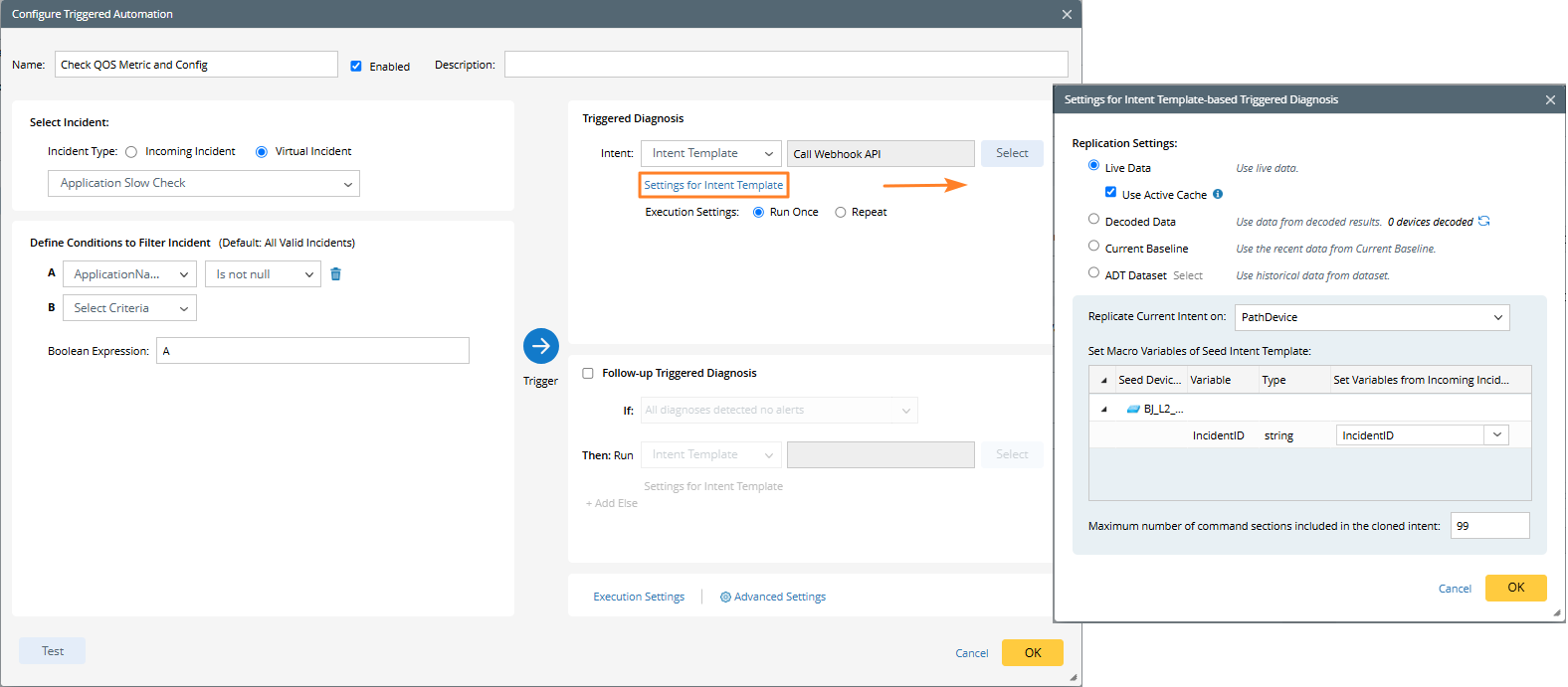1568x687 pixels.
Task: Click the Test button
Action: point(53,651)
